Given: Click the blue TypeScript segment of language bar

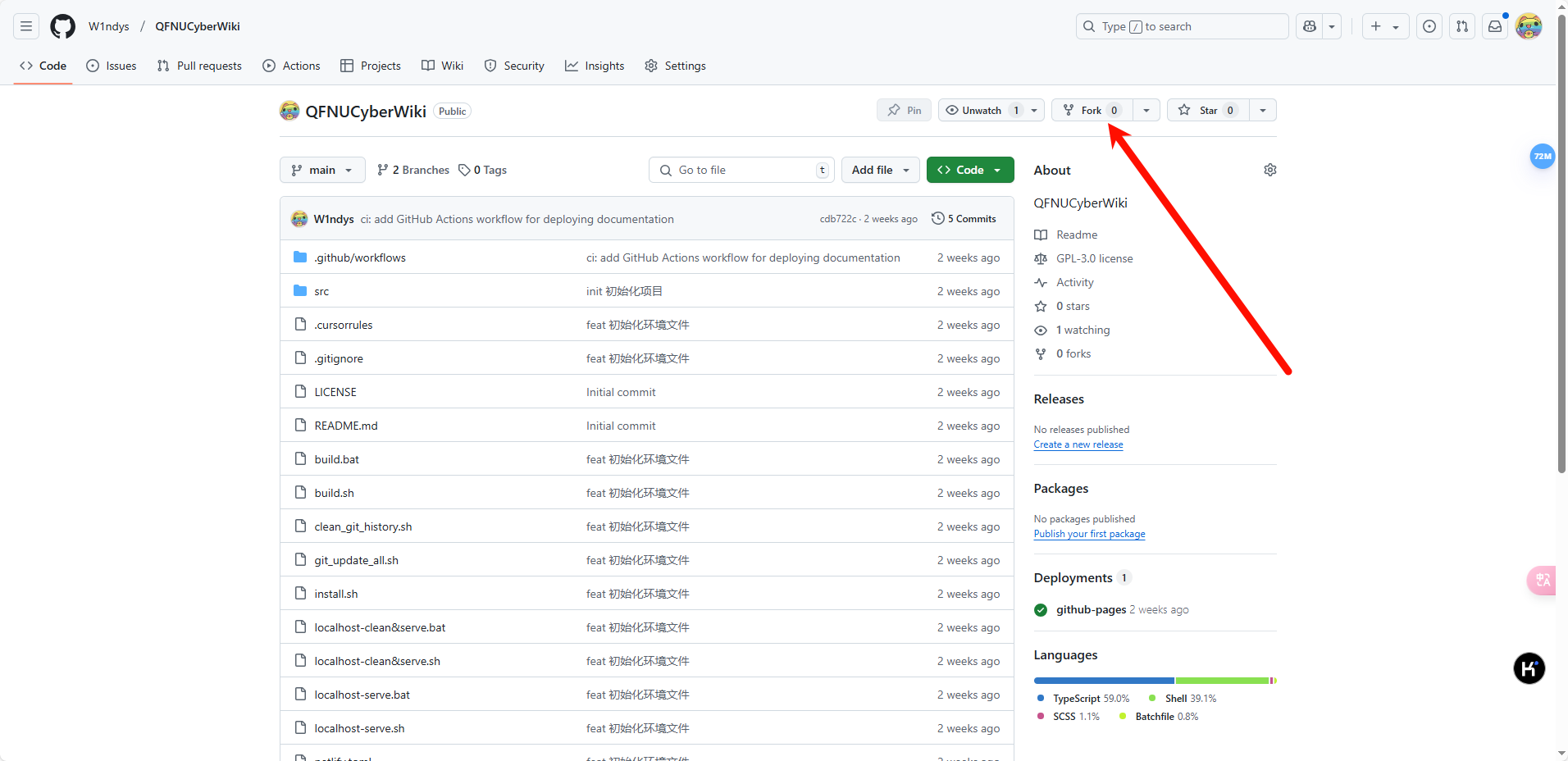Looking at the screenshot, I should (x=1104, y=681).
